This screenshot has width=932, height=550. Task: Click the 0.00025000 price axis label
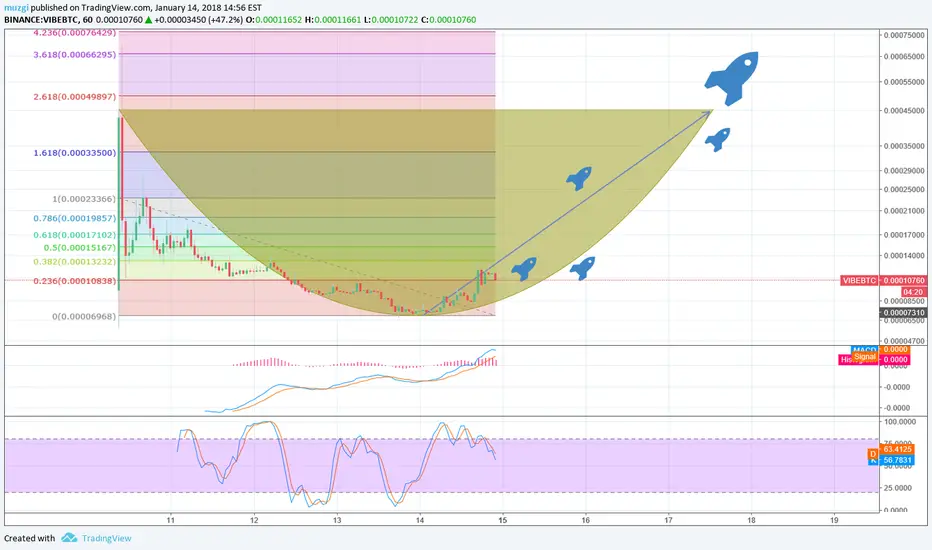click(904, 190)
